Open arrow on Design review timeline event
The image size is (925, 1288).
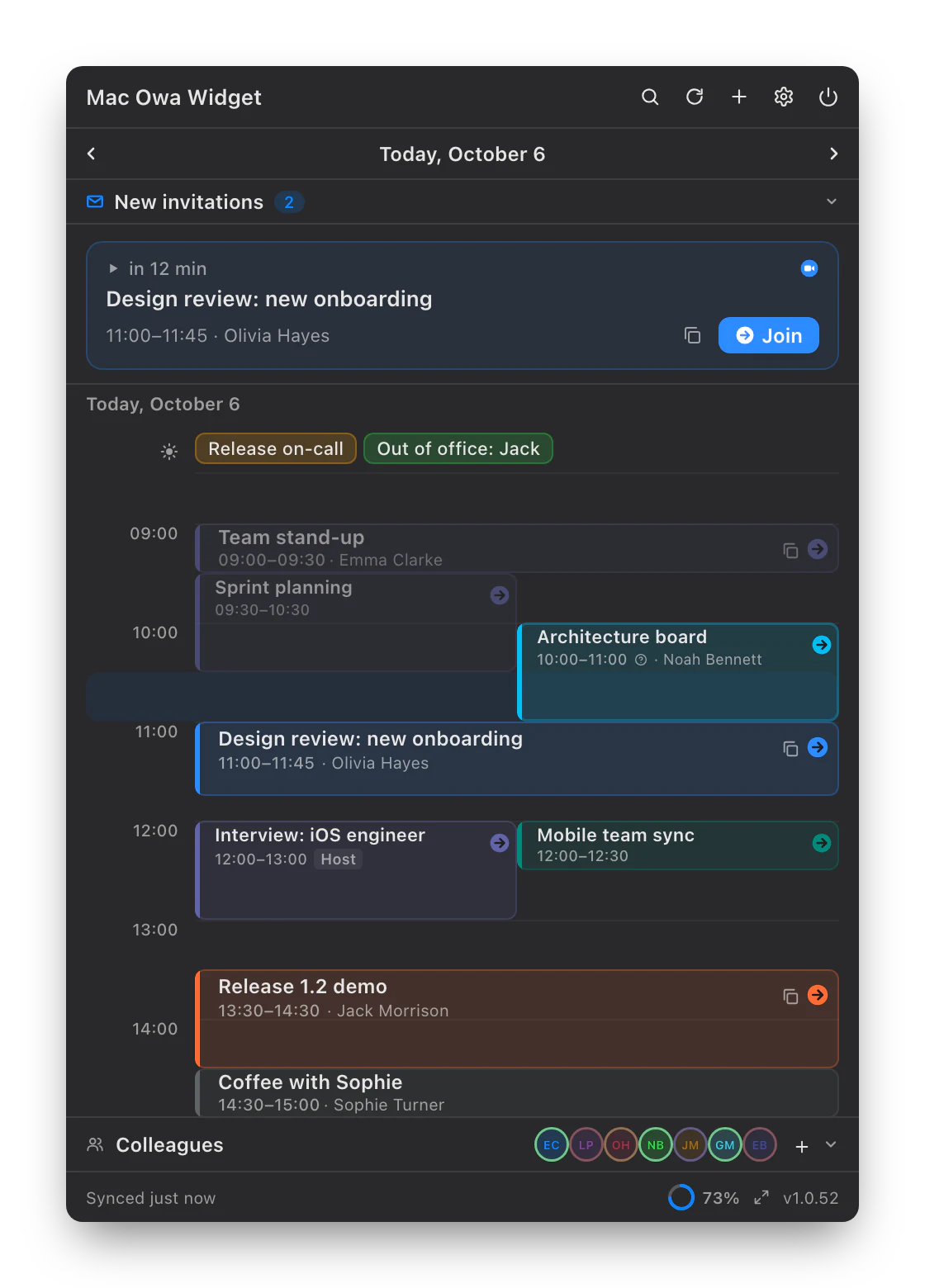pyautogui.click(x=818, y=747)
